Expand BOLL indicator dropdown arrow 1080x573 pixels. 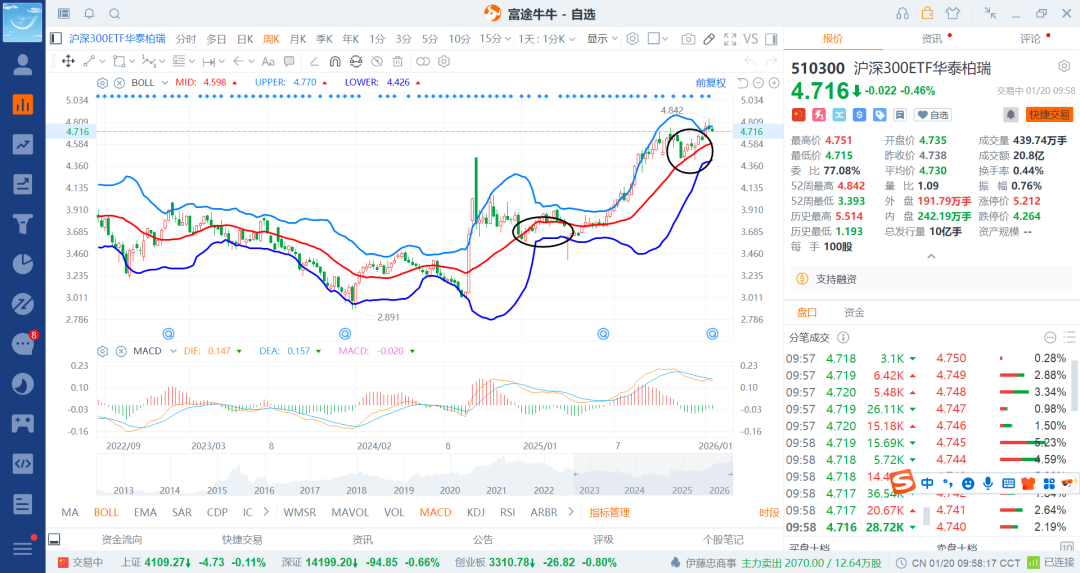pos(165,83)
